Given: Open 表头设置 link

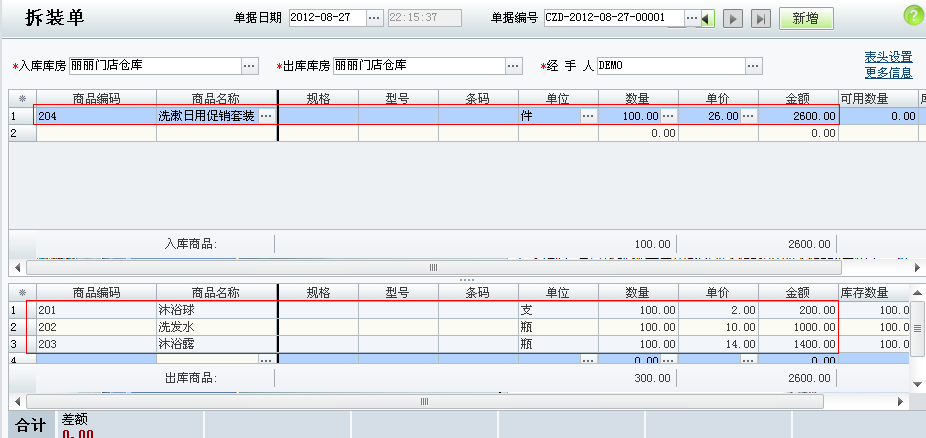Looking at the screenshot, I should click(888, 57).
